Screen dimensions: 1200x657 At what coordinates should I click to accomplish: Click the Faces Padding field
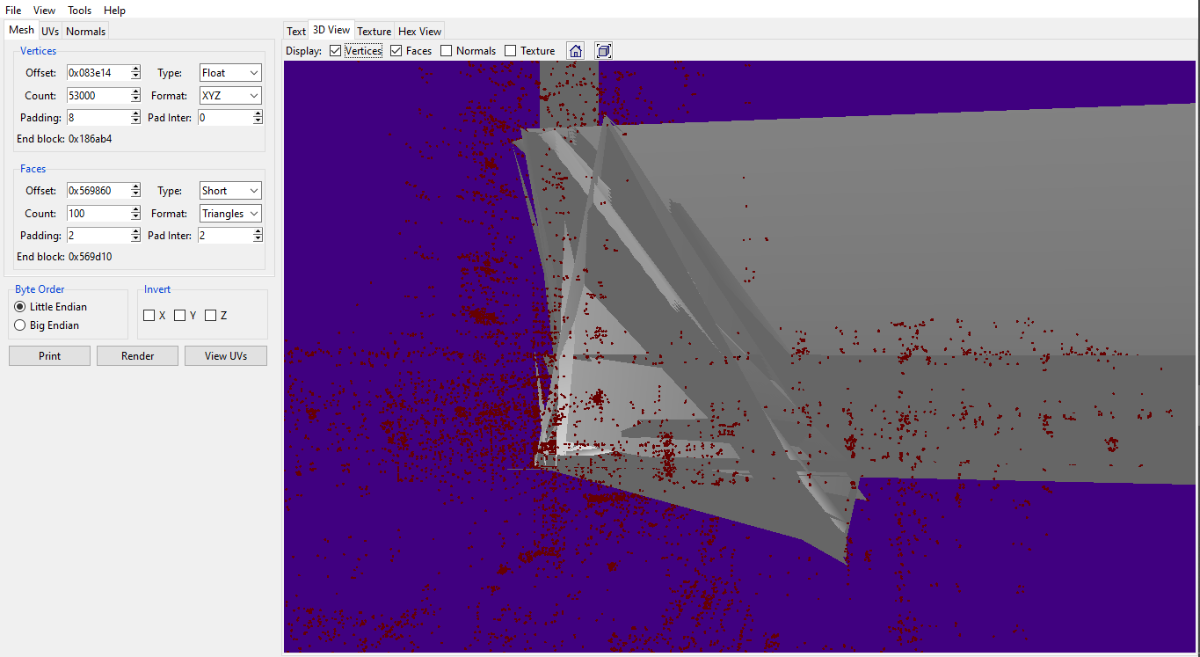point(98,235)
